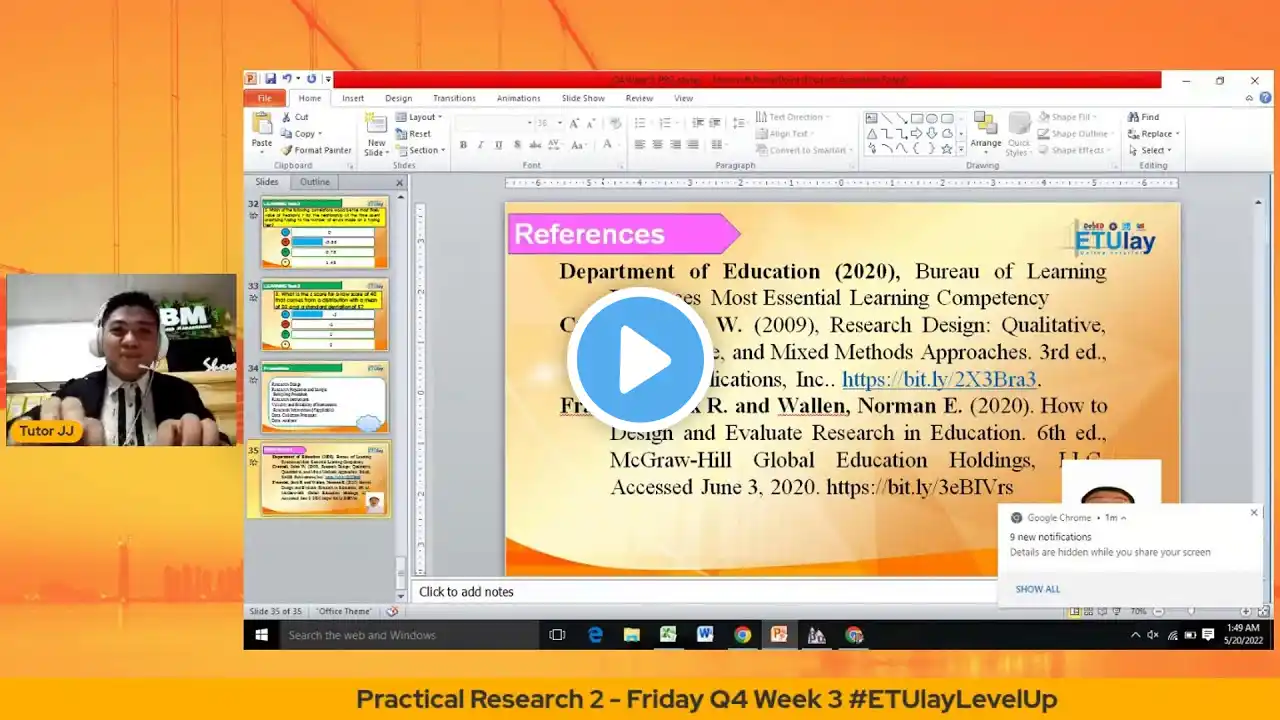This screenshot has width=1280, height=720.
Task: Toggle Bold formatting
Action: [463, 145]
